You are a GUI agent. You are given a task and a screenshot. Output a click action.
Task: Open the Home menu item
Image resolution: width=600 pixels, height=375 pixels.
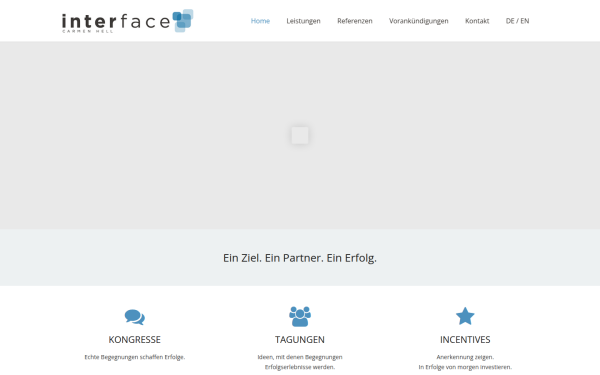[260, 21]
